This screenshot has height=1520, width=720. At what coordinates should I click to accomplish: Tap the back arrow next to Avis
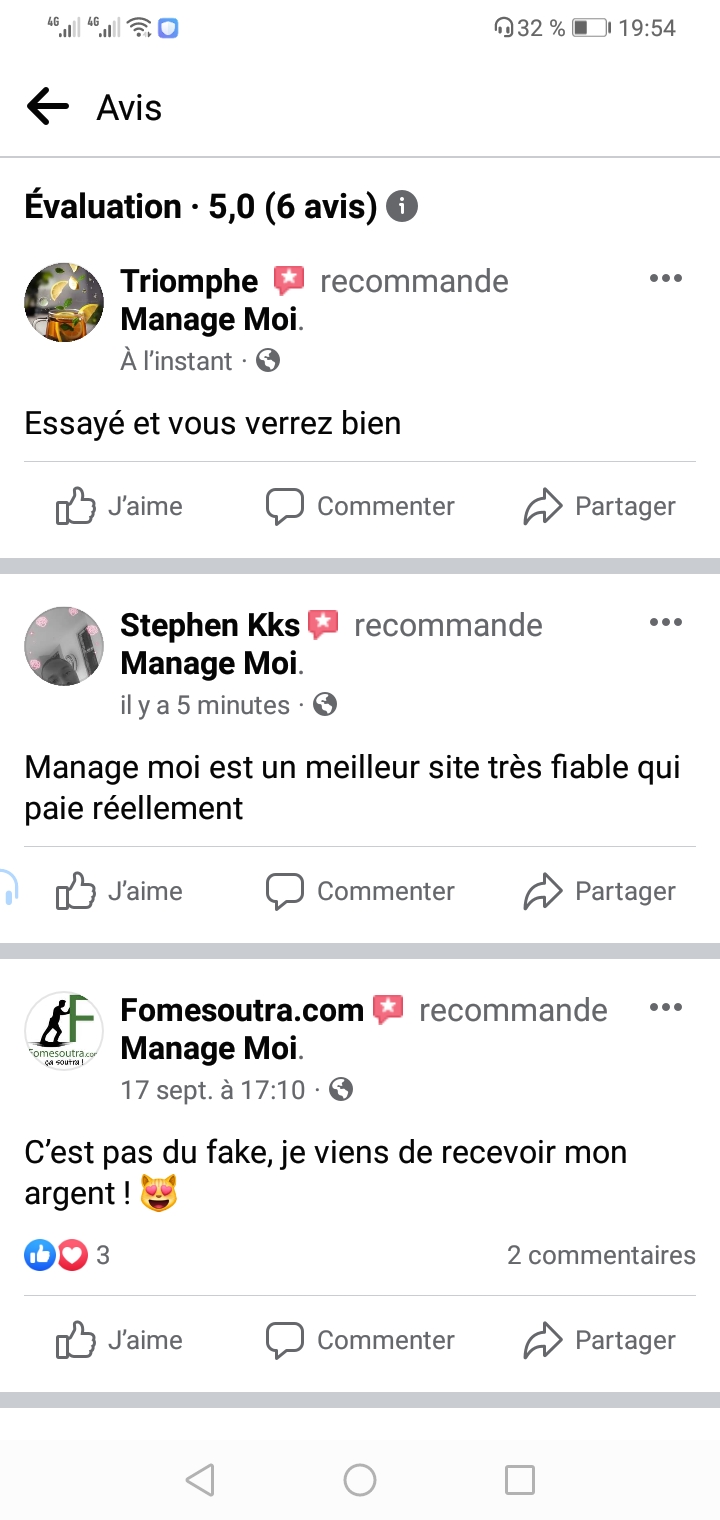point(47,106)
